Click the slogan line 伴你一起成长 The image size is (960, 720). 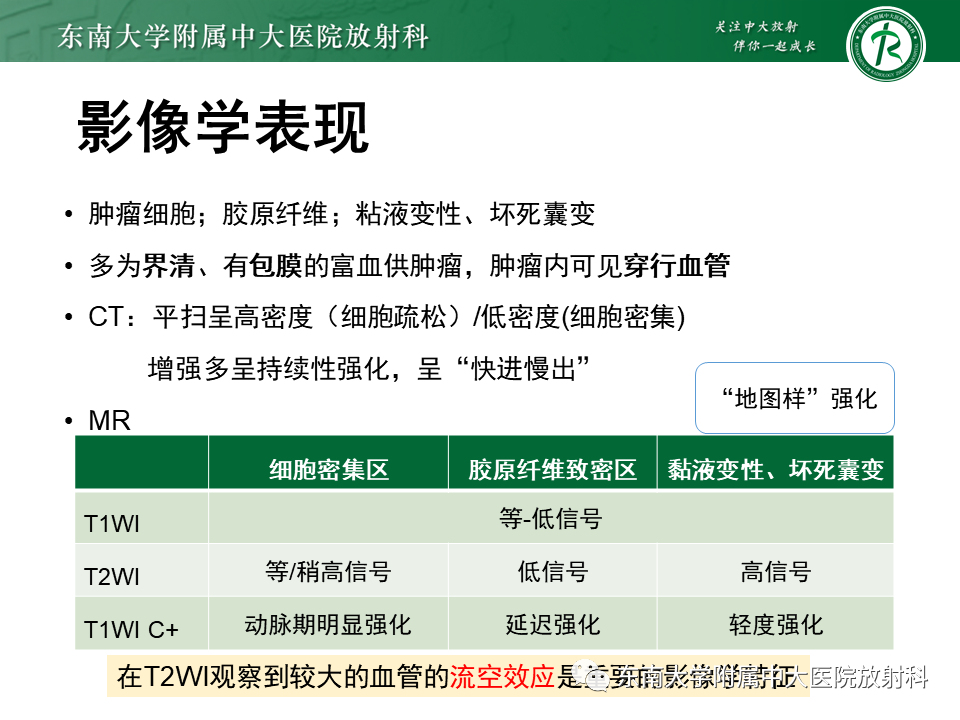[x=774, y=46]
